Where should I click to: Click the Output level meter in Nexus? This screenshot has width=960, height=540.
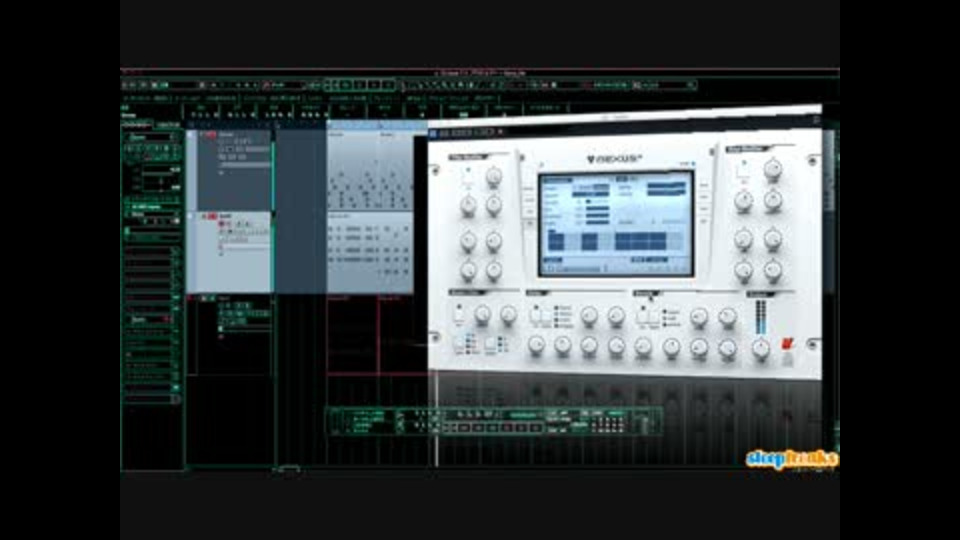coord(760,317)
